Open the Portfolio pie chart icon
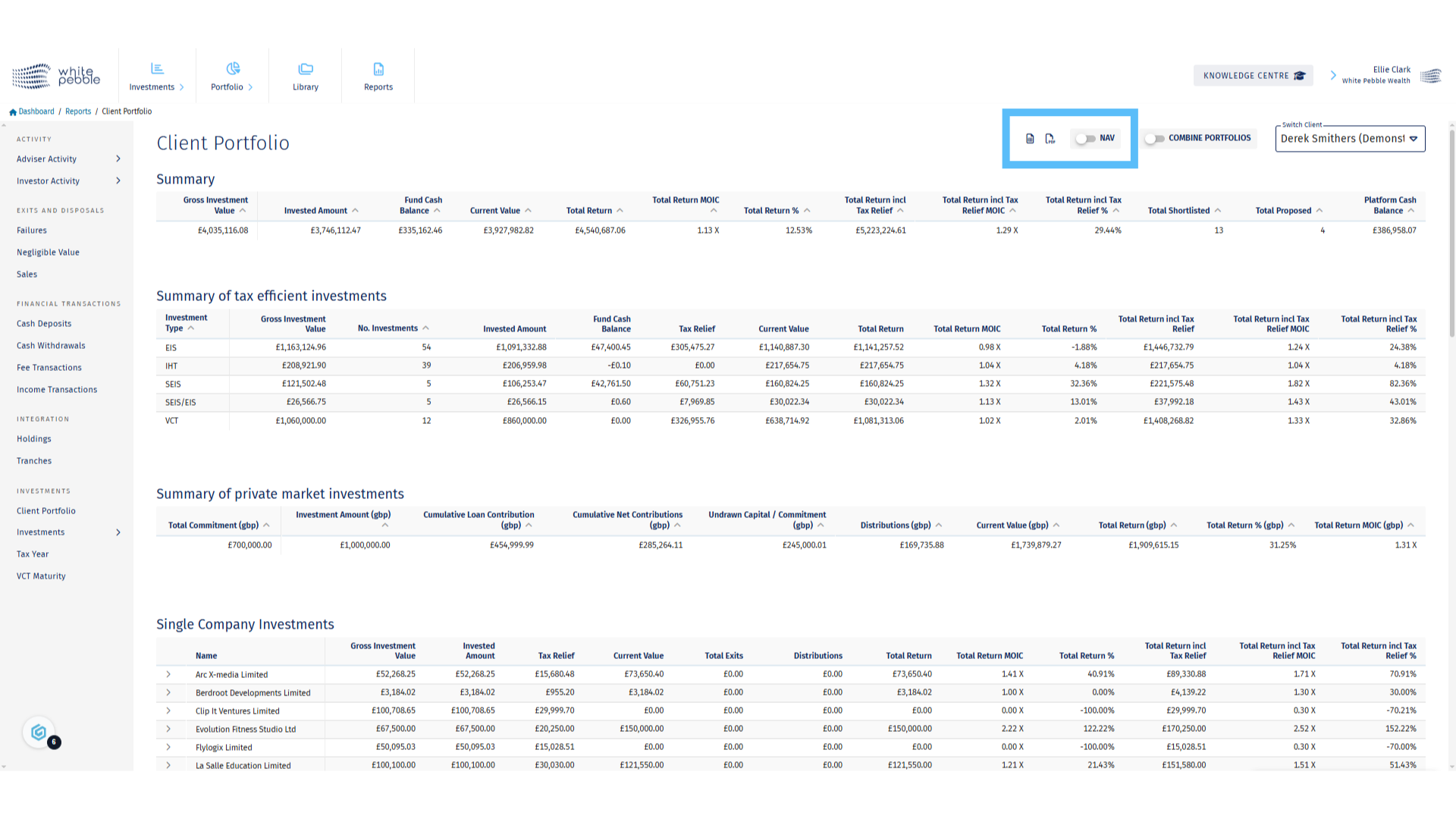The image size is (1456, 819). coord(233,69)
